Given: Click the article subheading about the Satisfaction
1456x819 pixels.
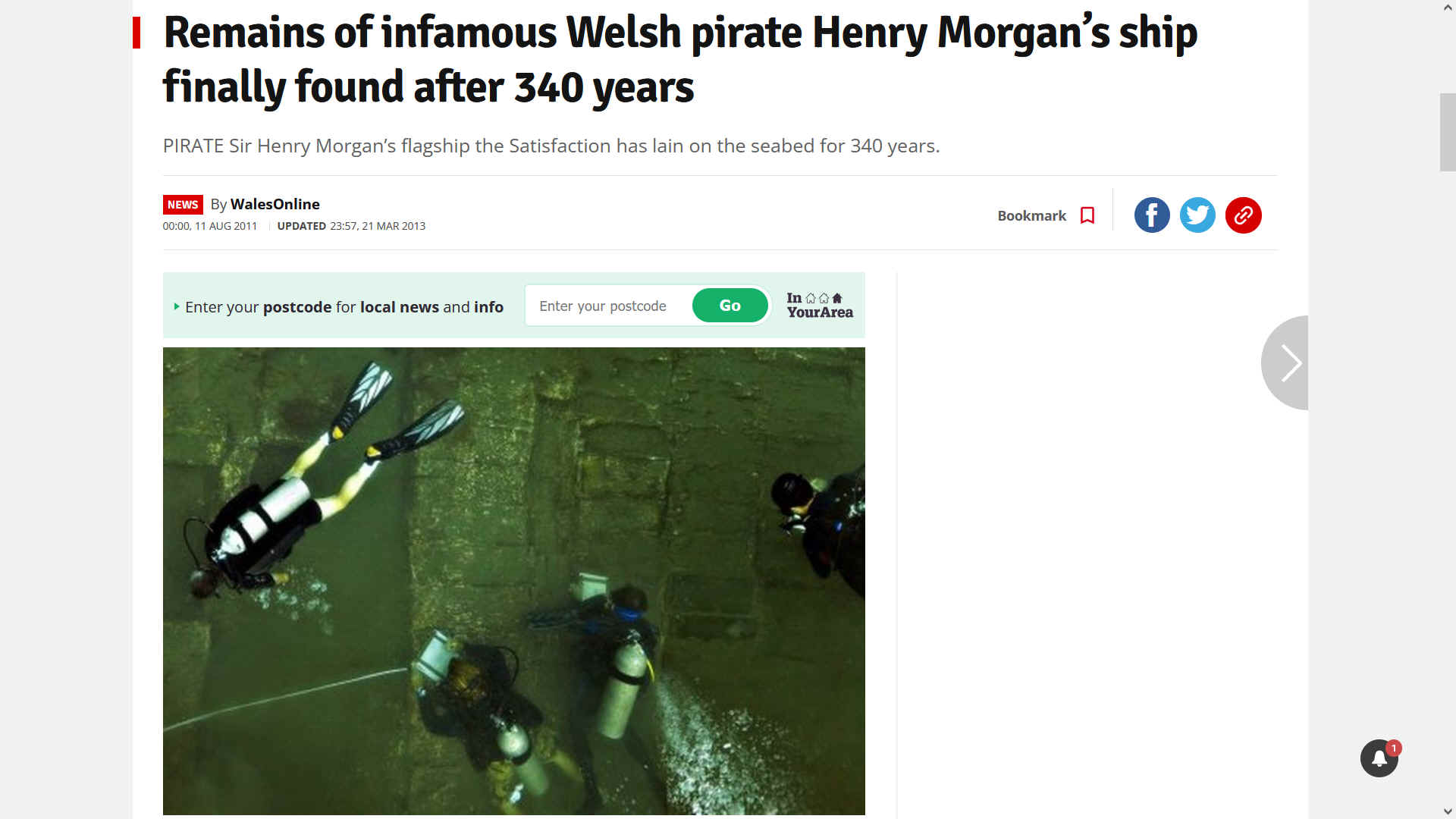Looking at the screenshot, I should click(x=551, y=146).
